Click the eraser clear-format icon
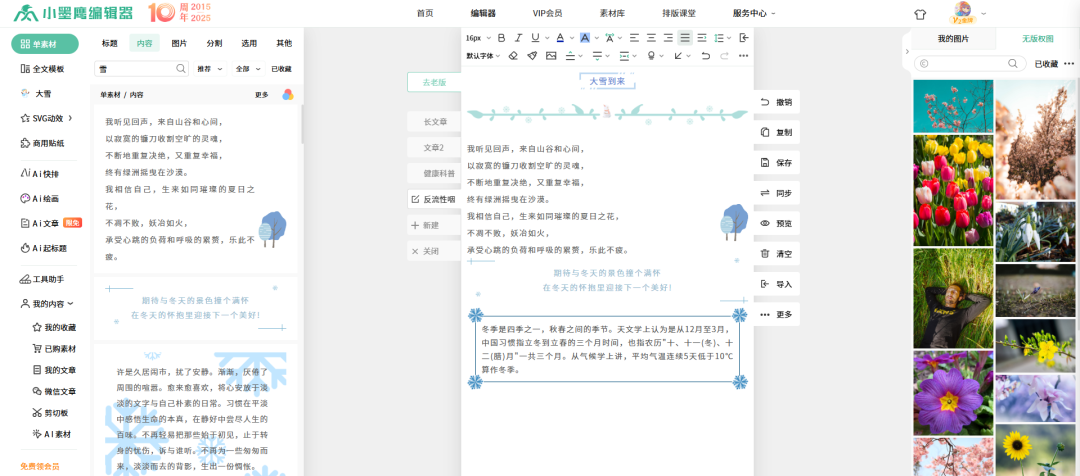The width and height of the screenshot is (1080, 476). point(513,56)
